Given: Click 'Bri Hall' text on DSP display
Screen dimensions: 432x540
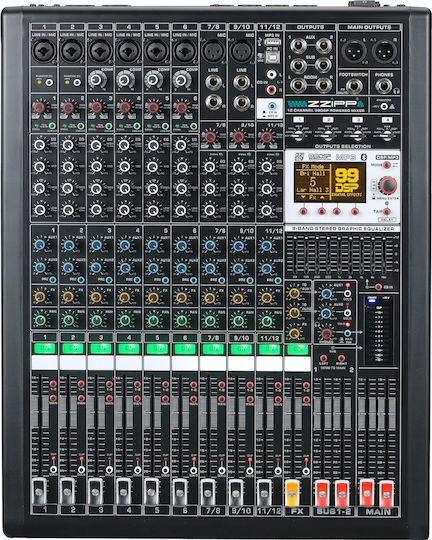Looking at the screenshot, I should tap(313, 174).
